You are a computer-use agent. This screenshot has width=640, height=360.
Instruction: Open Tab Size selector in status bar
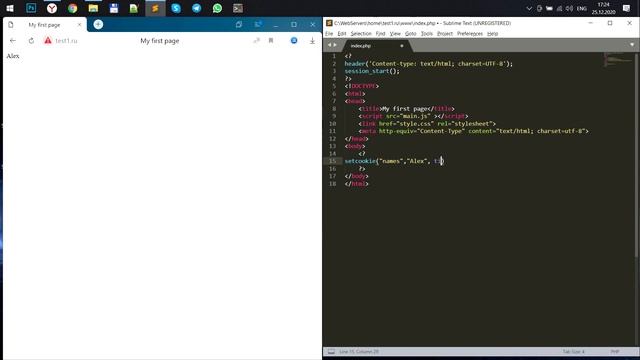pyautogui.click(x=573, y=351)
